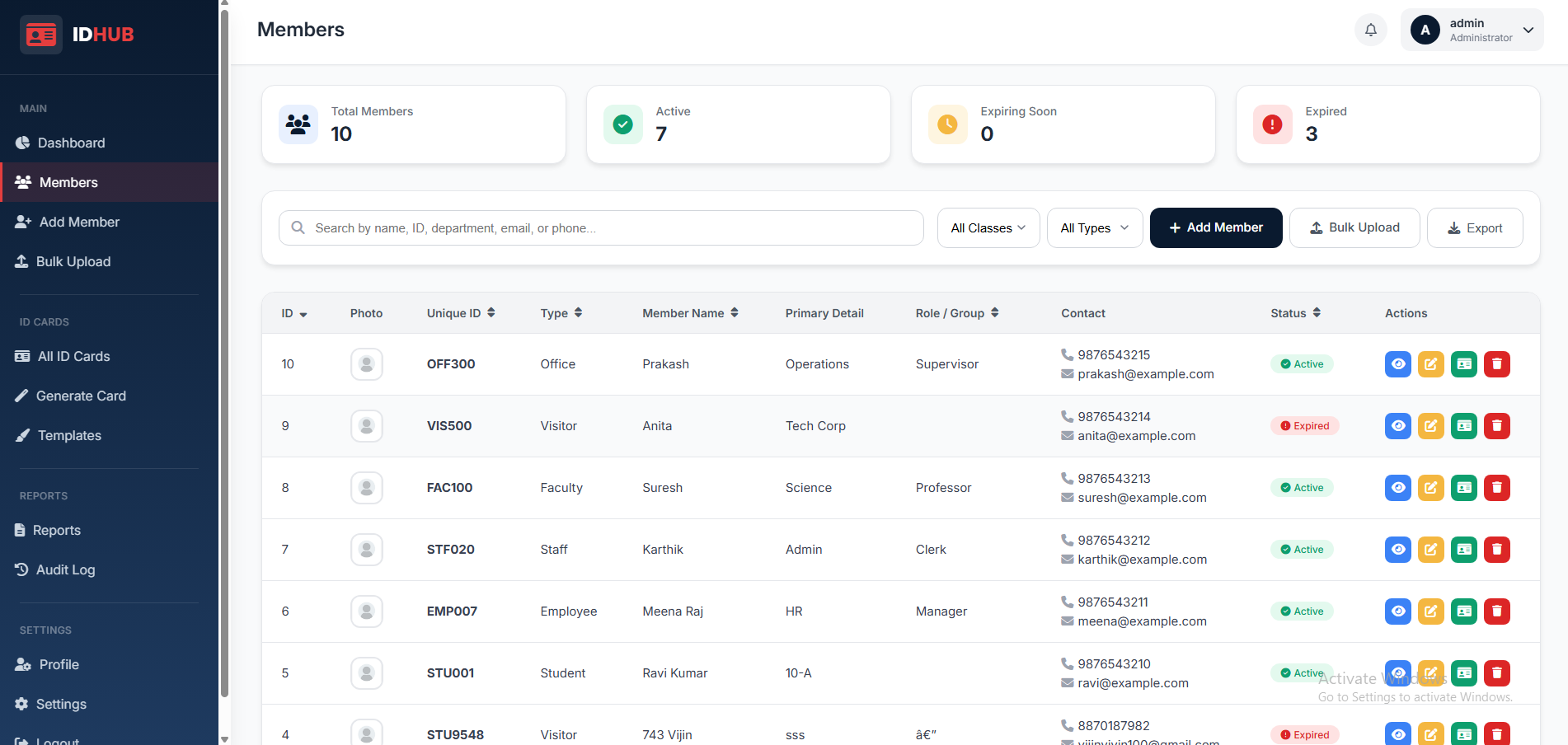
Task: View Anita's record using eye icon
Action: (1397, 426)
